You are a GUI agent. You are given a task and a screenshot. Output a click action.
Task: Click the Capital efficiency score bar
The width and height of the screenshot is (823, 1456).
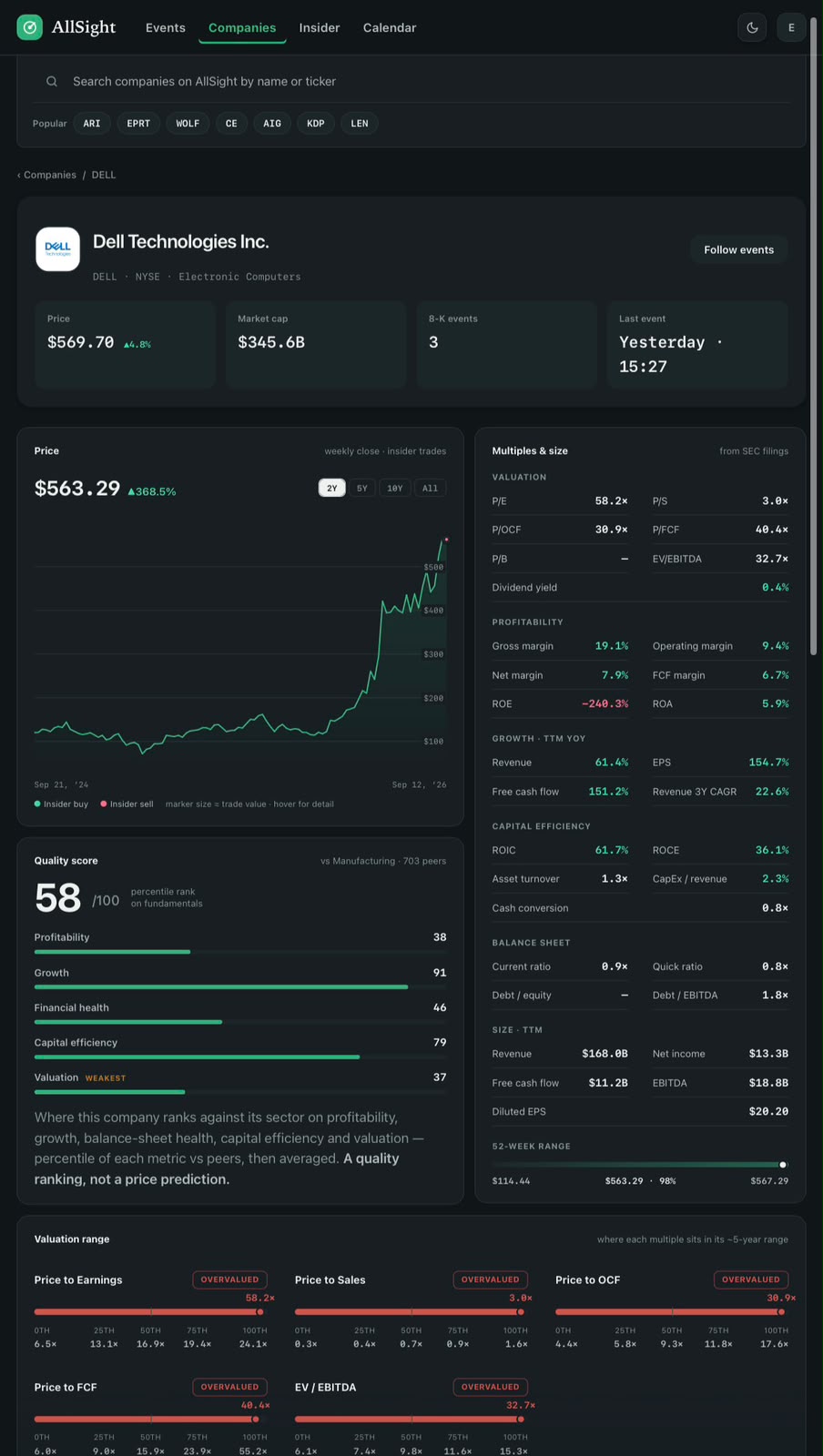[x=240, y=1057]
